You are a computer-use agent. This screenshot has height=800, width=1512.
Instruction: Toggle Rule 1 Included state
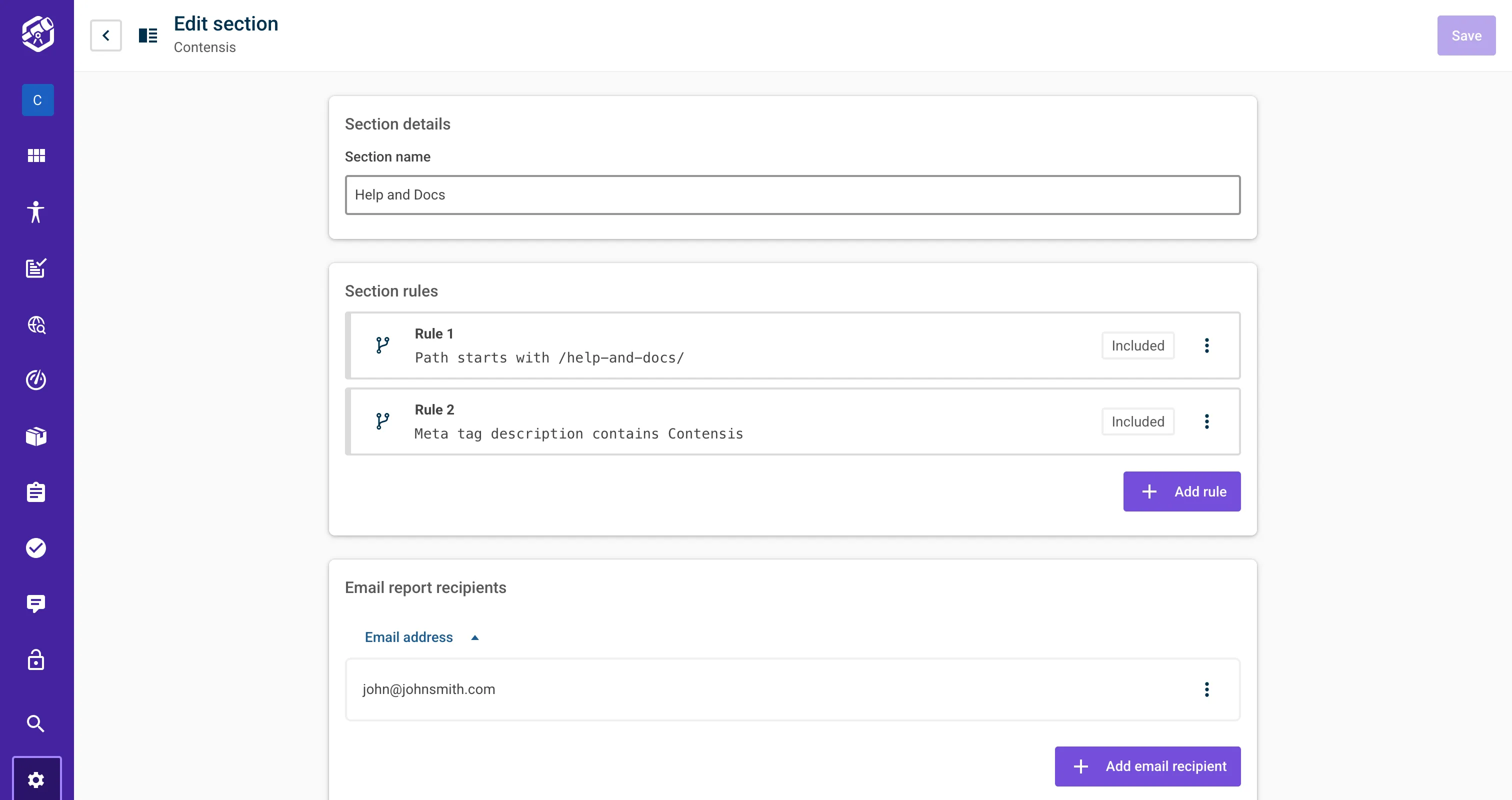tap(1137, 345)
